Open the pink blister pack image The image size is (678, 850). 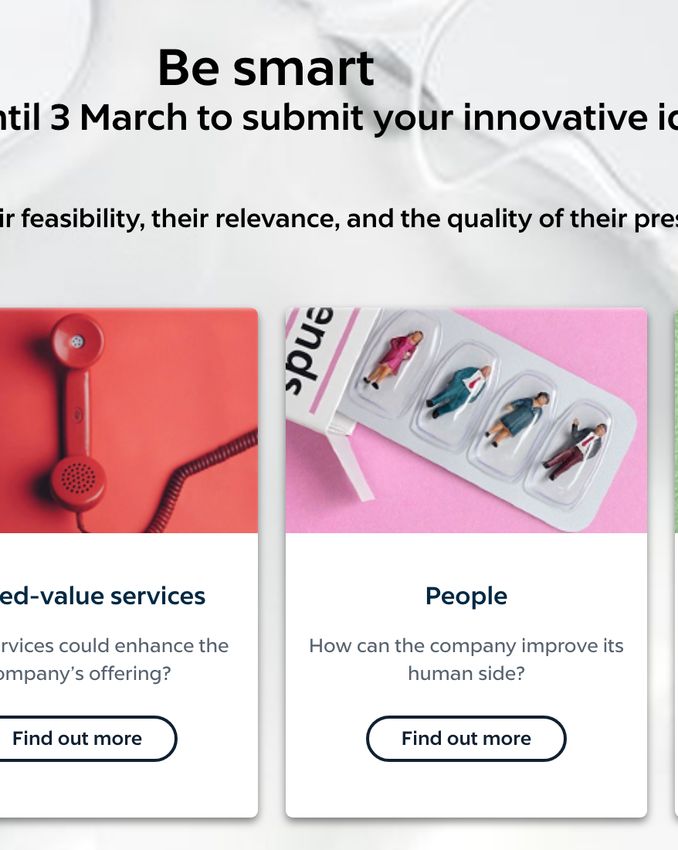(x=466, y=420)
